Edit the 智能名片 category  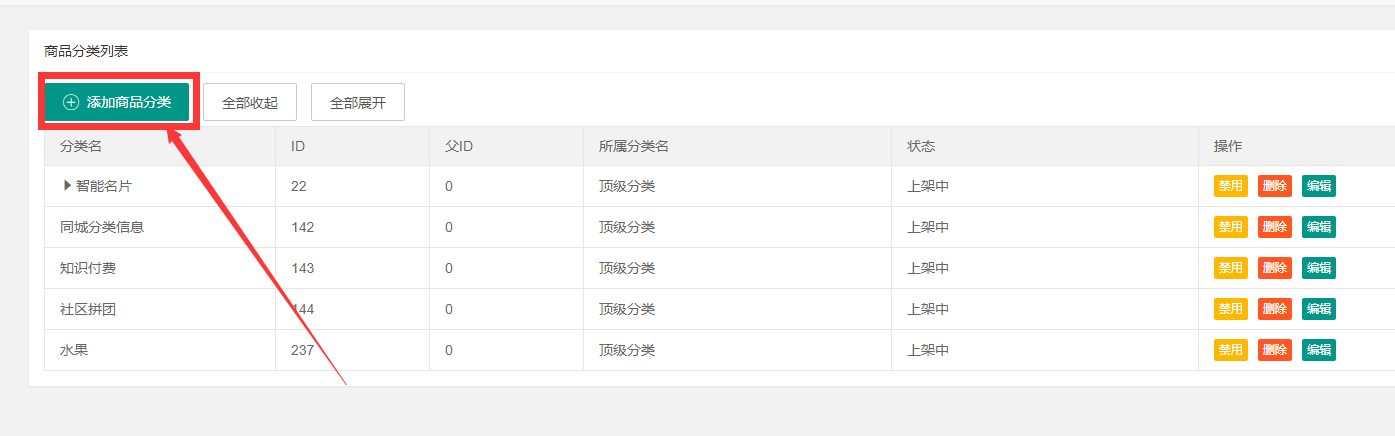point(1318,186)
